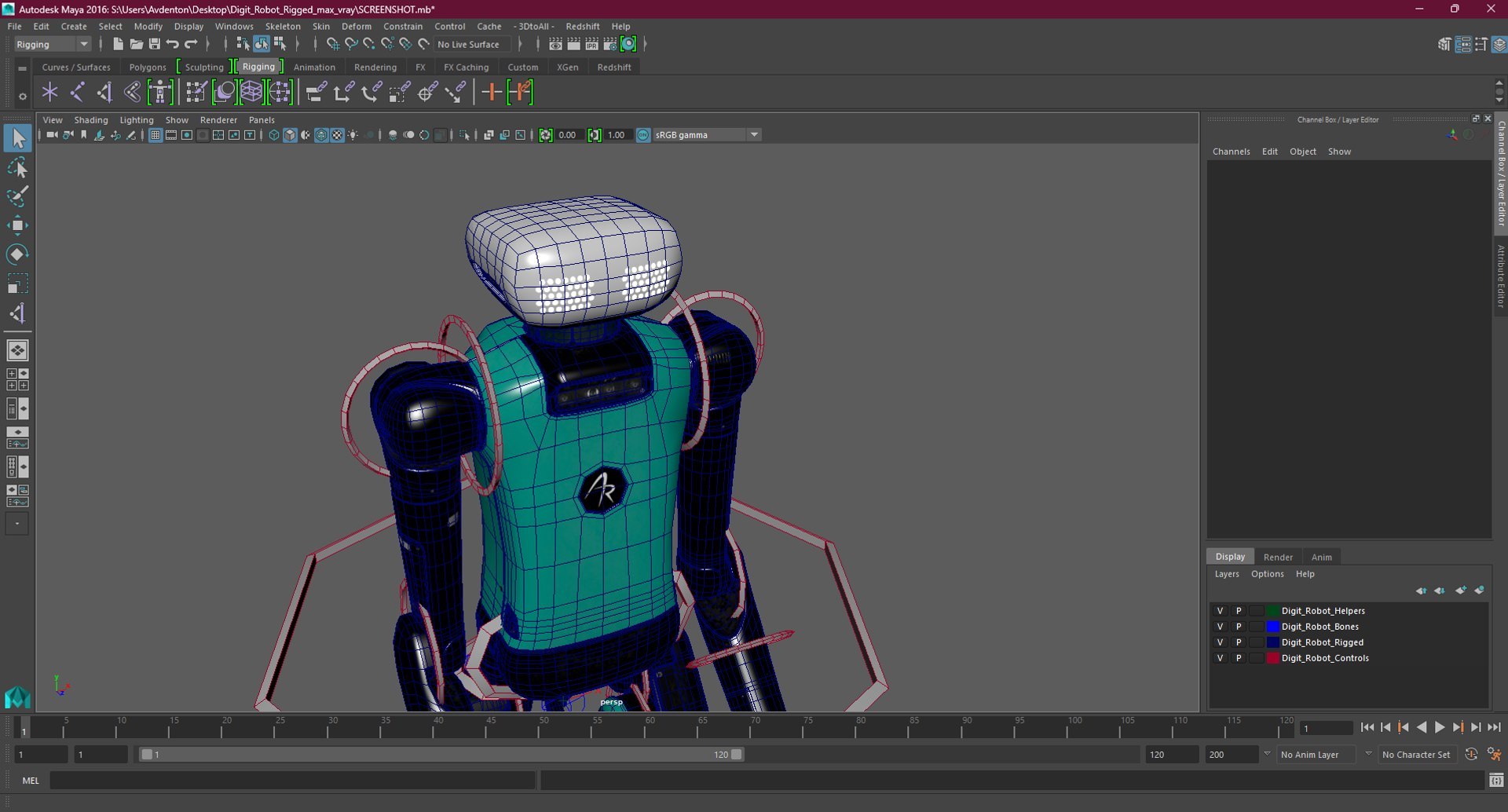Click the Redo arrow icon
Image resolution: width=1508 pixels, height=812 pixels.
pyautogui.click(x=190, y=44)
